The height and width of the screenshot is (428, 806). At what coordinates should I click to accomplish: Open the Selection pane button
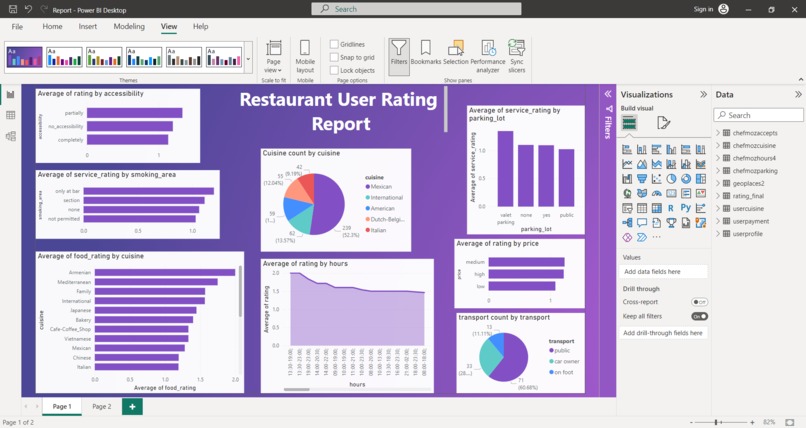[x=455, y=53]
